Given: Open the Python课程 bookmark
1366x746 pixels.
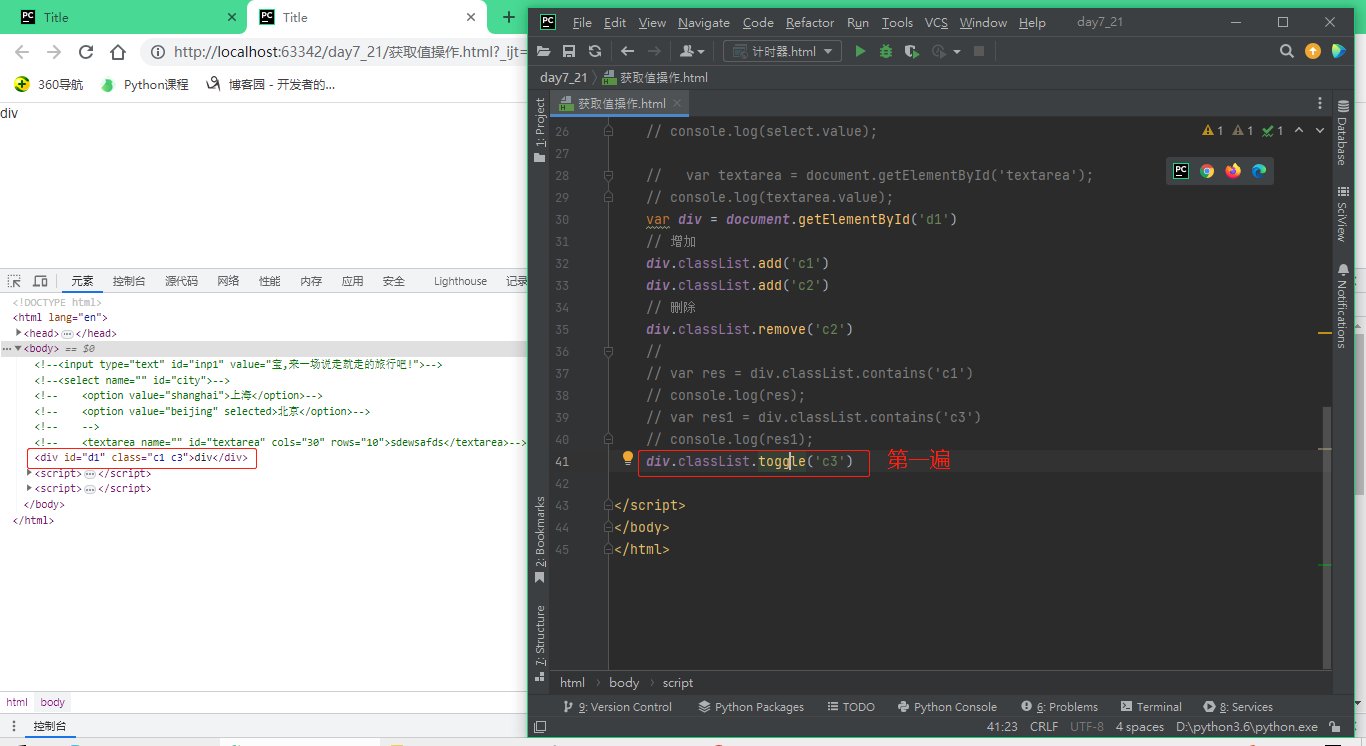Looking at the screenshot, I should tap(145, 85).
